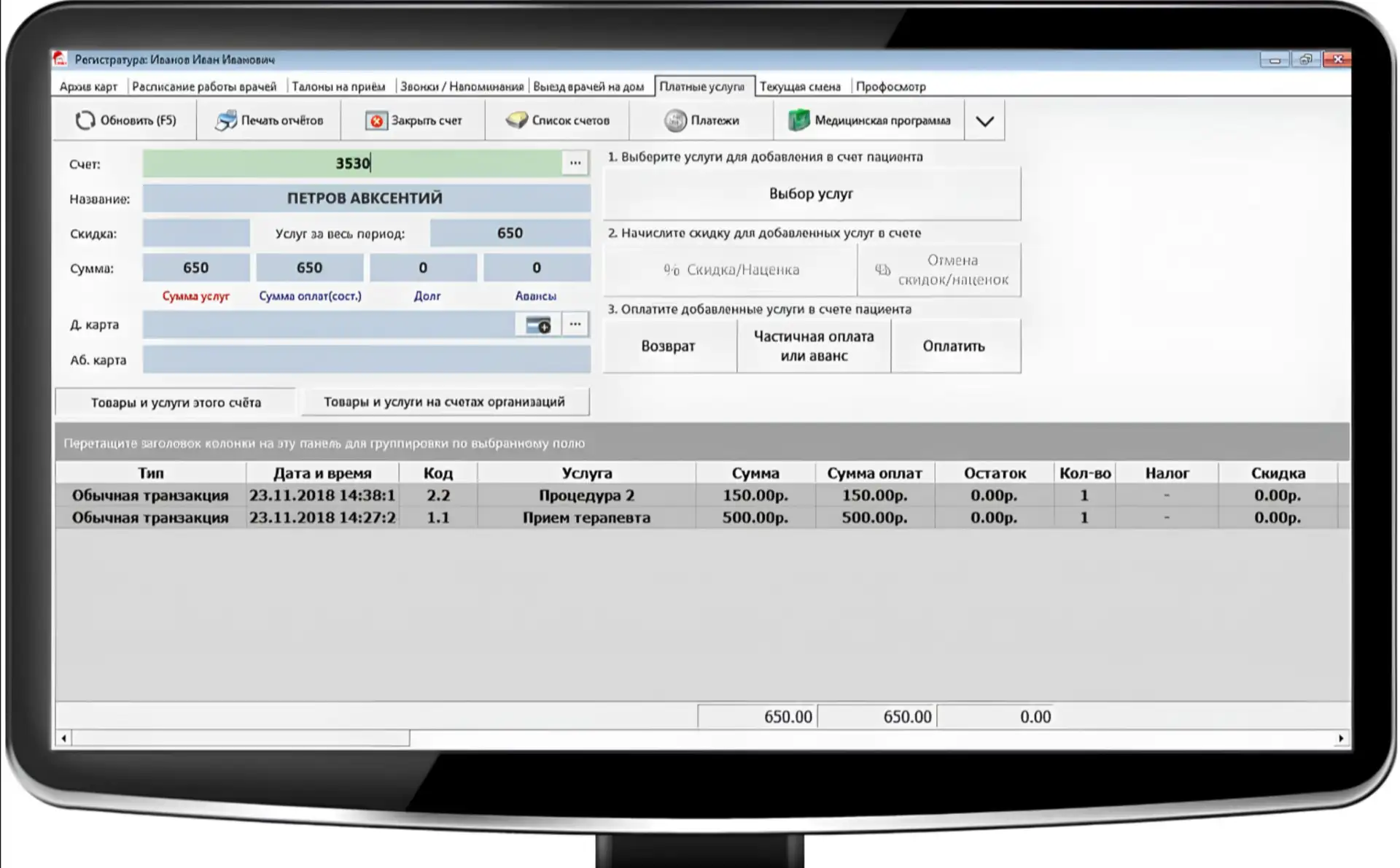The width and height of the screenshot is (1400, 868).
Task: Click the Возврат button
Action: coord(669,346)
